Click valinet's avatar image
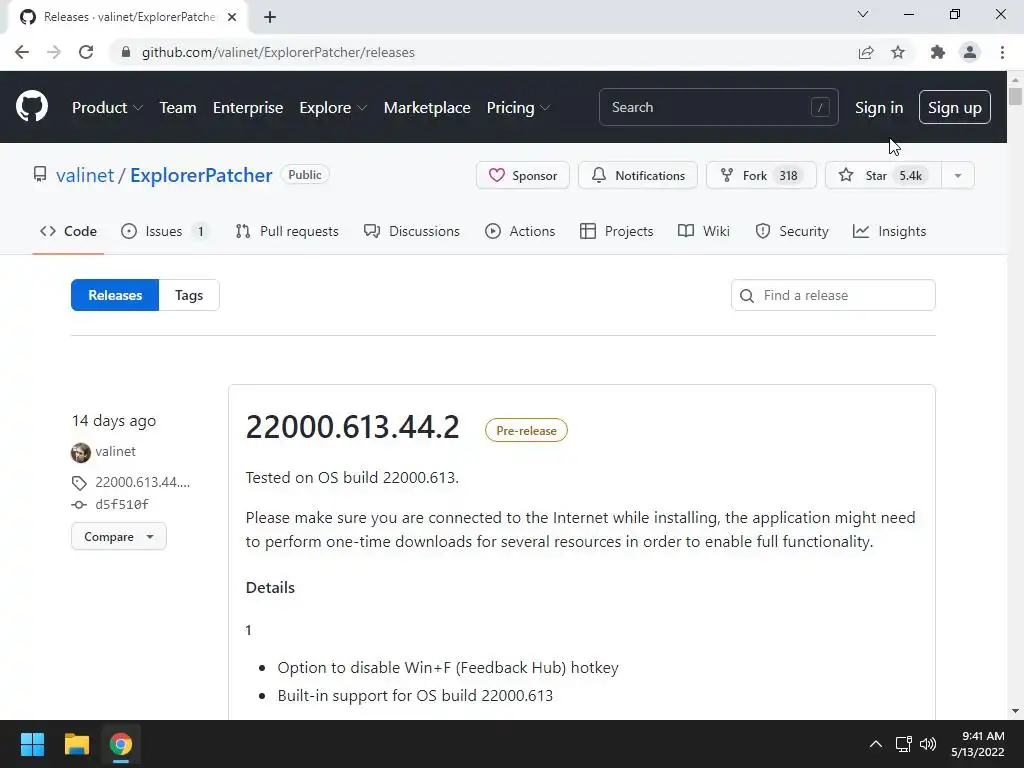1024x768 pixels. [x=80, y=452]
